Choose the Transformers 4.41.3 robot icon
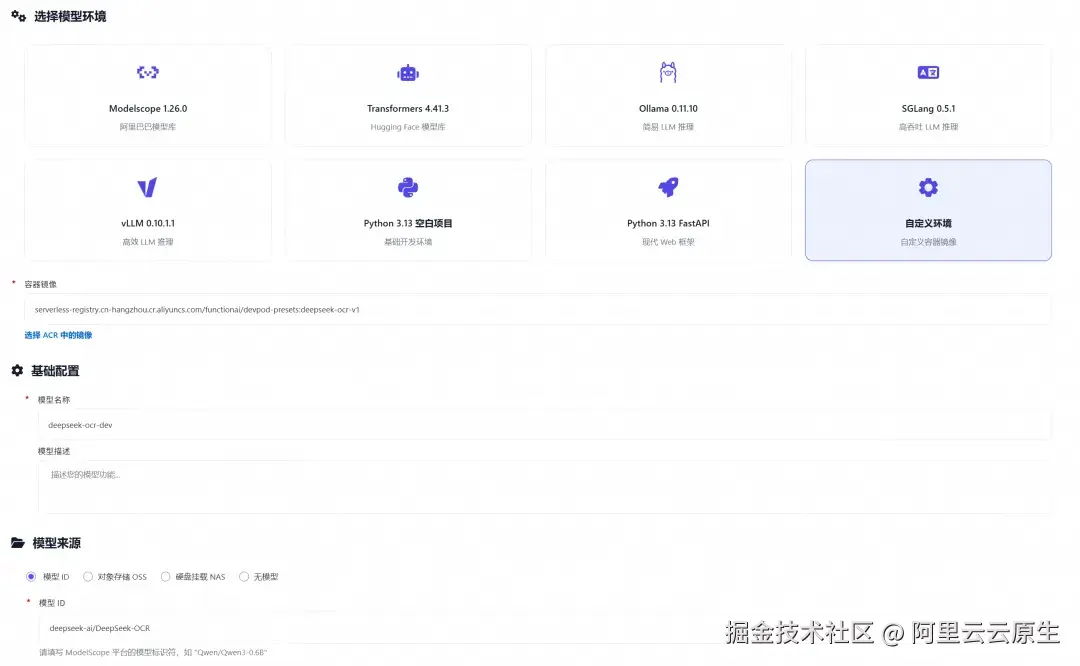Screen dimensions: 1080x666 click(408, 72)
